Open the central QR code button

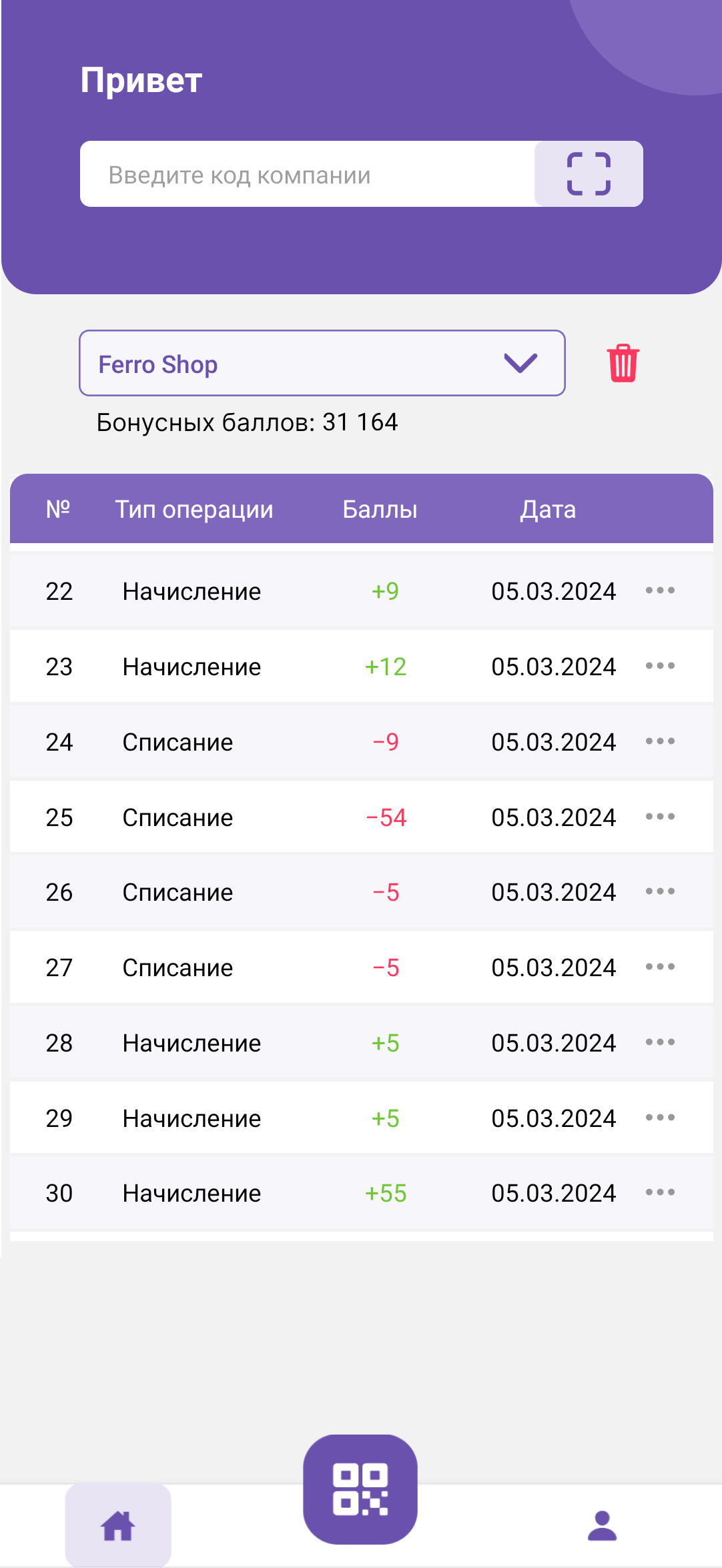[360, 1489]
